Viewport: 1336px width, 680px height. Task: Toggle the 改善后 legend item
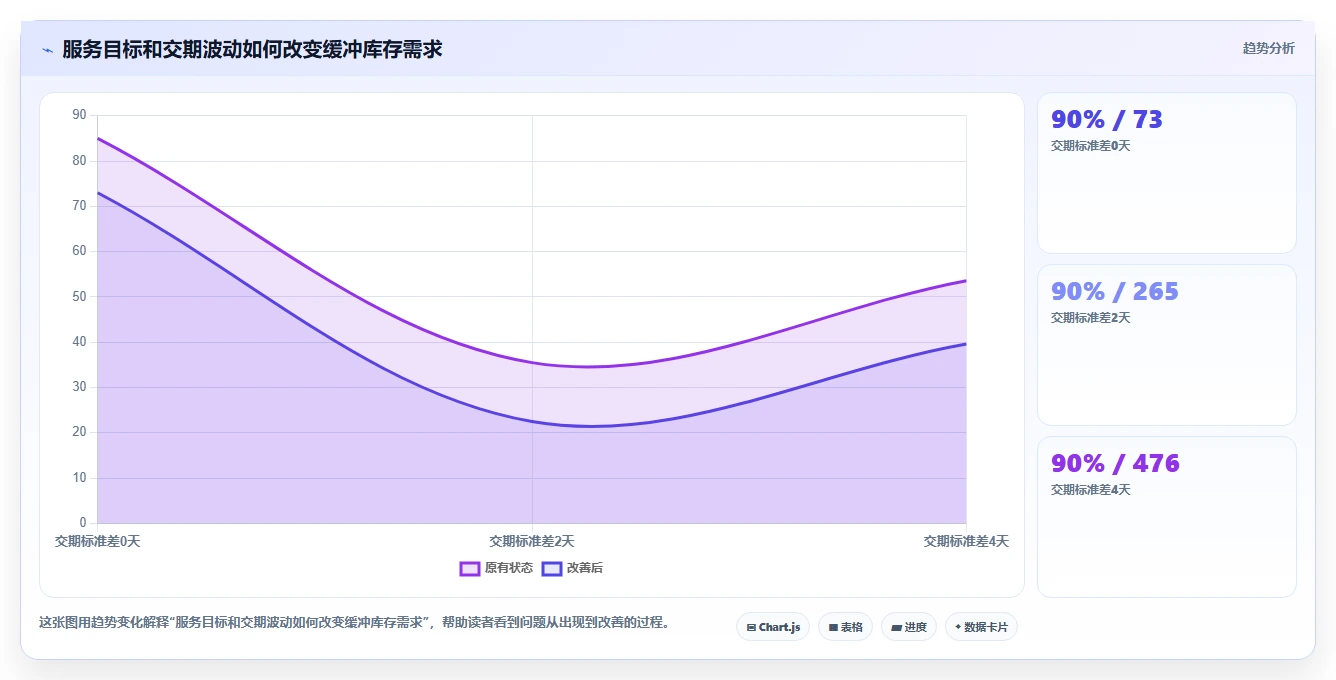572,568
